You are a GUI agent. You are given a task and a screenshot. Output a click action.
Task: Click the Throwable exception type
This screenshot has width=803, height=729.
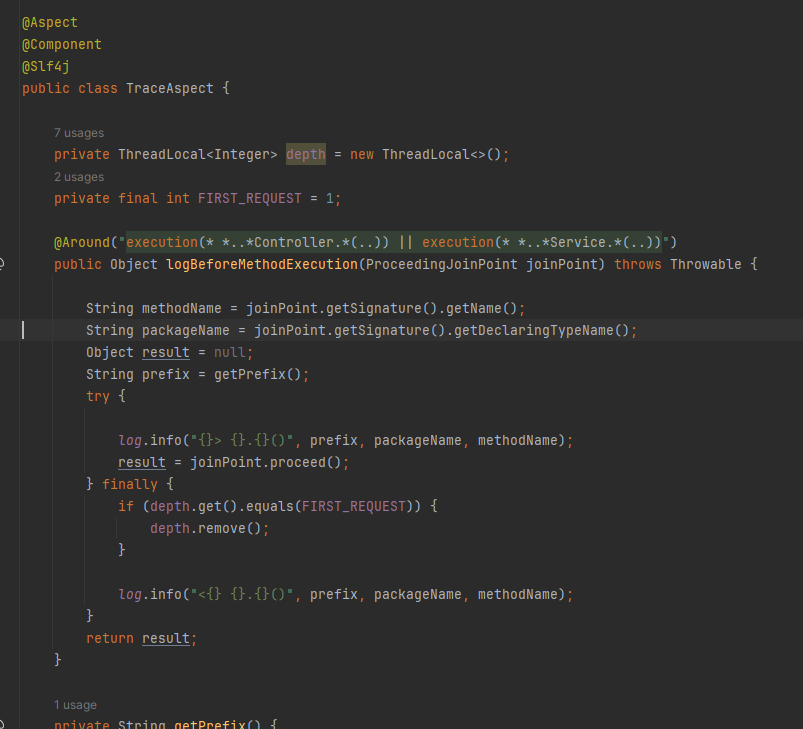(x=706, y=265)
